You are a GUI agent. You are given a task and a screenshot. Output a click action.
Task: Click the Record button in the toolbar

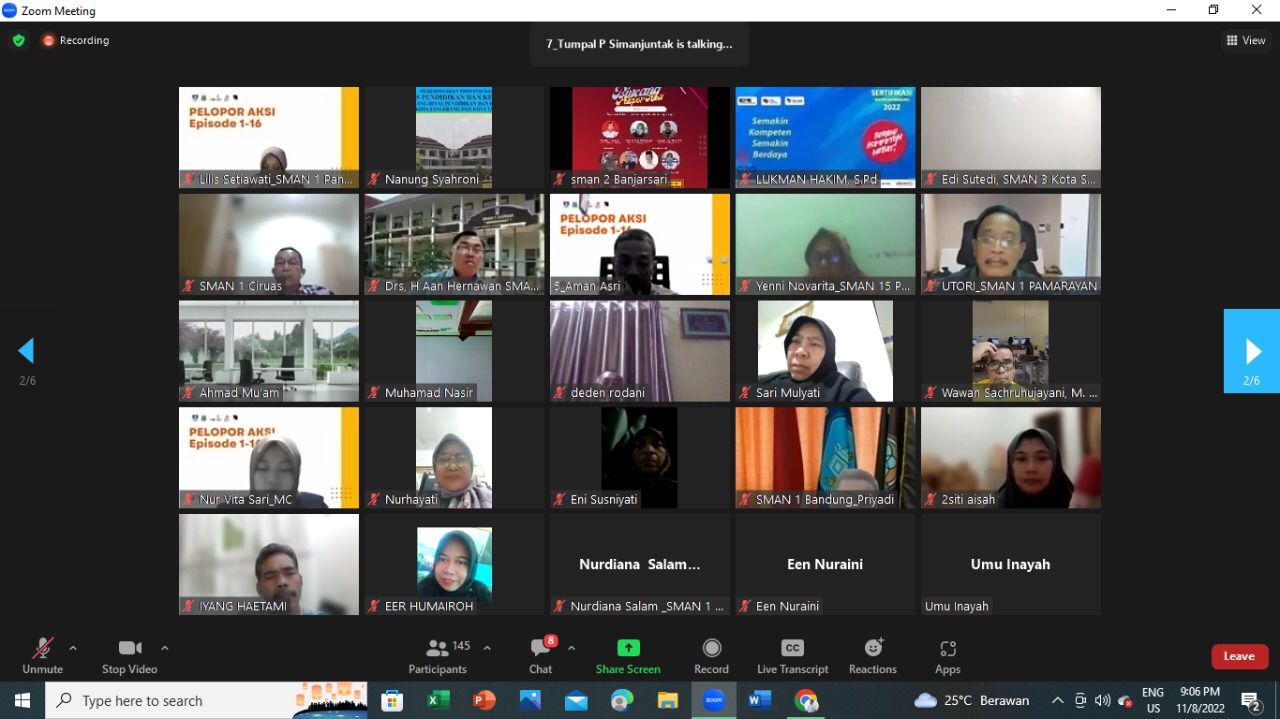click(711, 656)
